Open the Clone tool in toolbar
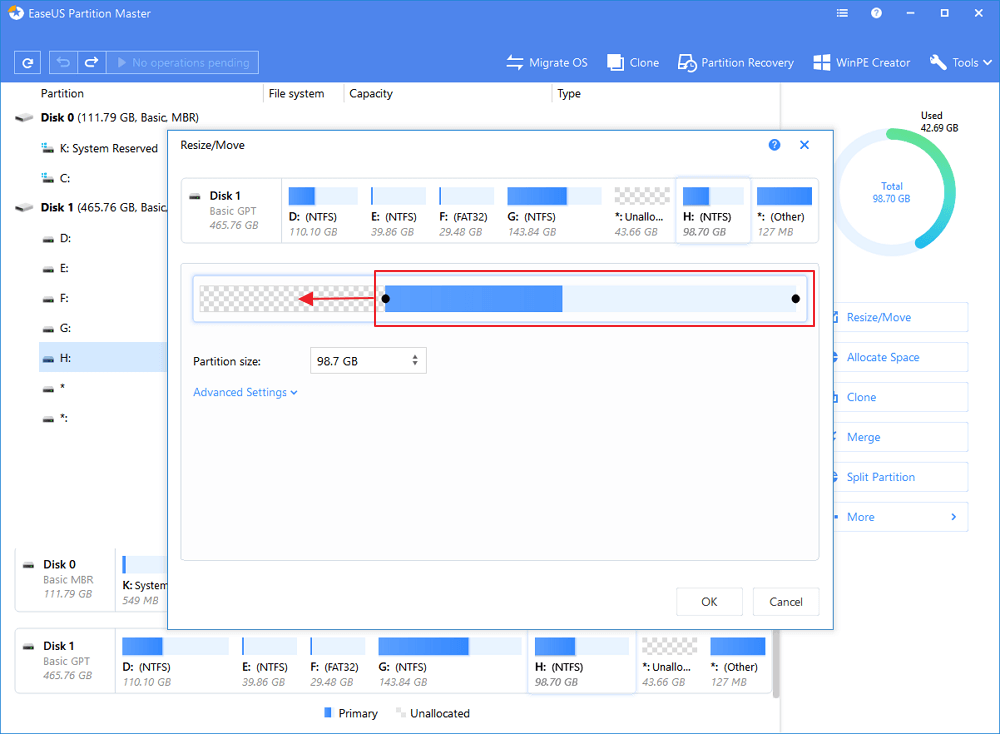The height and width of the screenshot is (734, 1000). pyautogui.click(x=632, y=62)
